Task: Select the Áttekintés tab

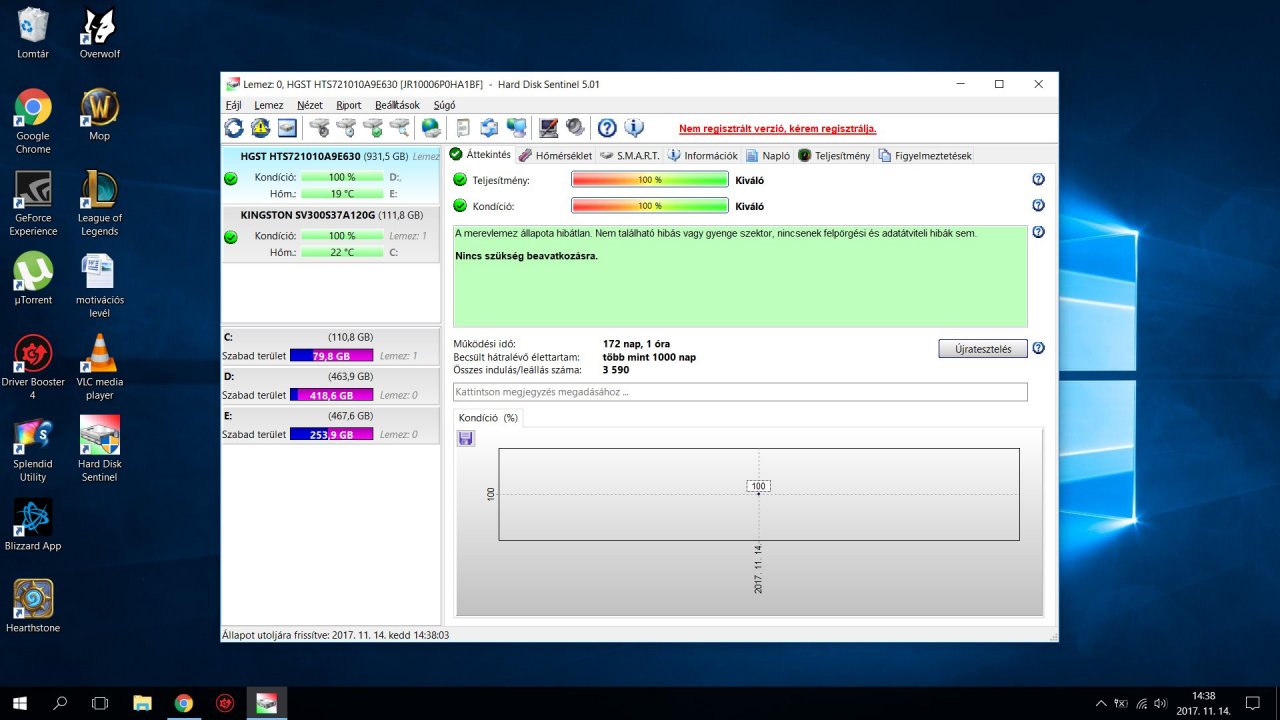Action: 480,155
